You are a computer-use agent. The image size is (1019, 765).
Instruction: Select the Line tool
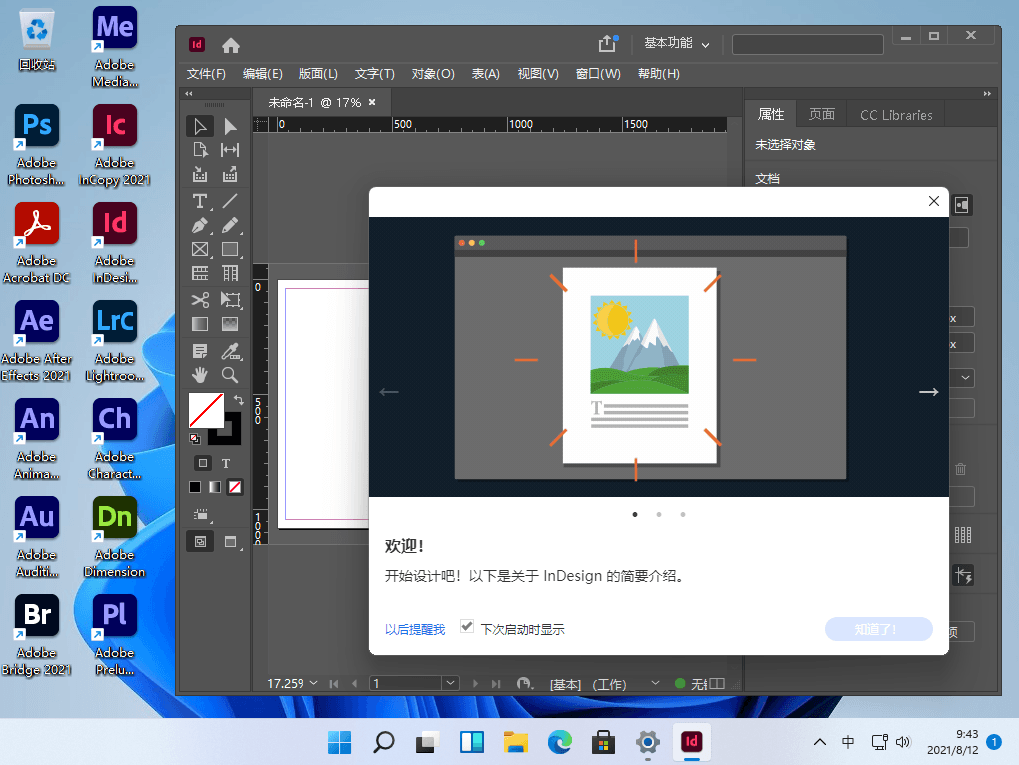pyautogui.click(x=230, y=201)
